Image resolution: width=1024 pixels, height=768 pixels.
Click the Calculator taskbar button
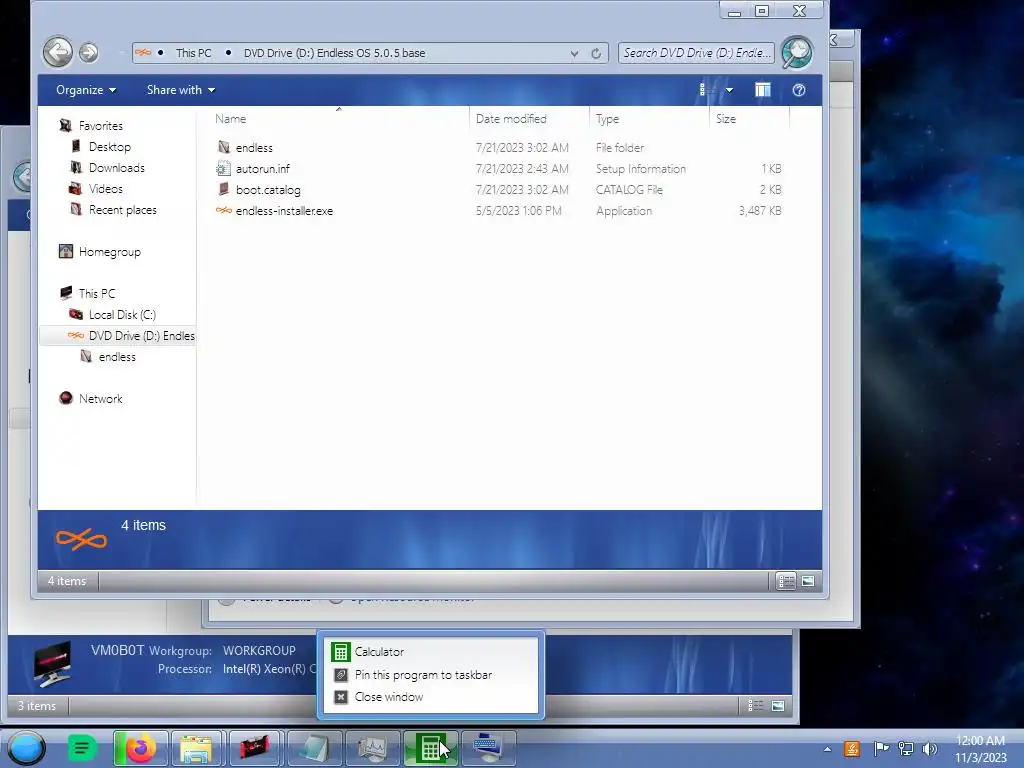(430, 748)
